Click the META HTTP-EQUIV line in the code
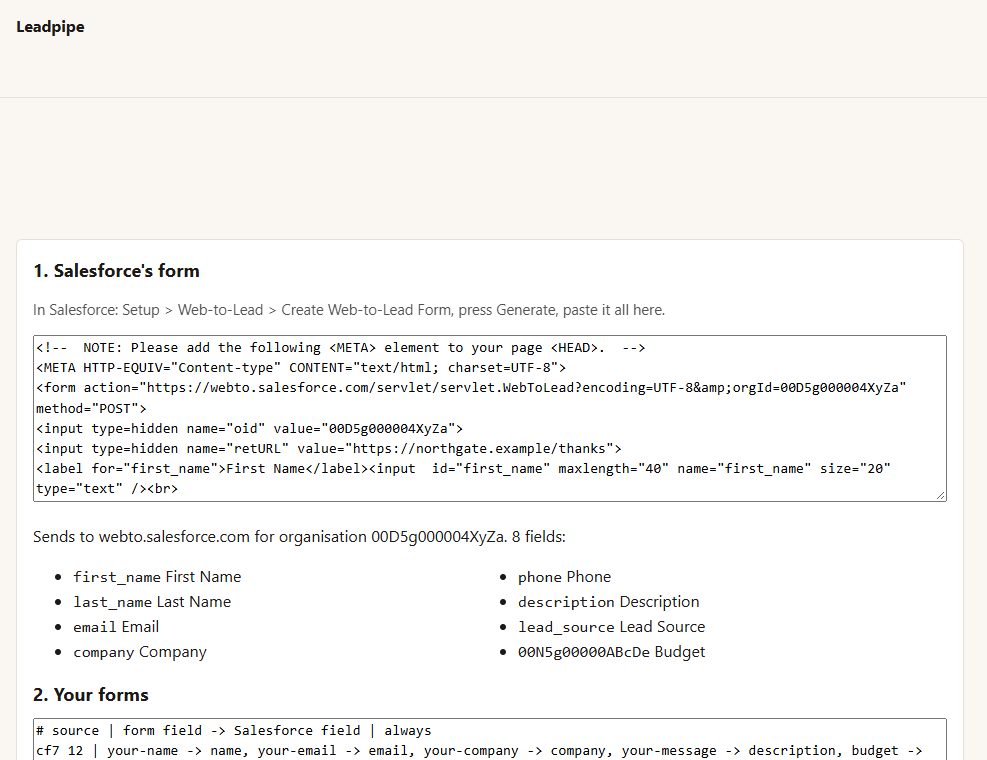The width and height of the screenshot is (987, 760). 301,368
